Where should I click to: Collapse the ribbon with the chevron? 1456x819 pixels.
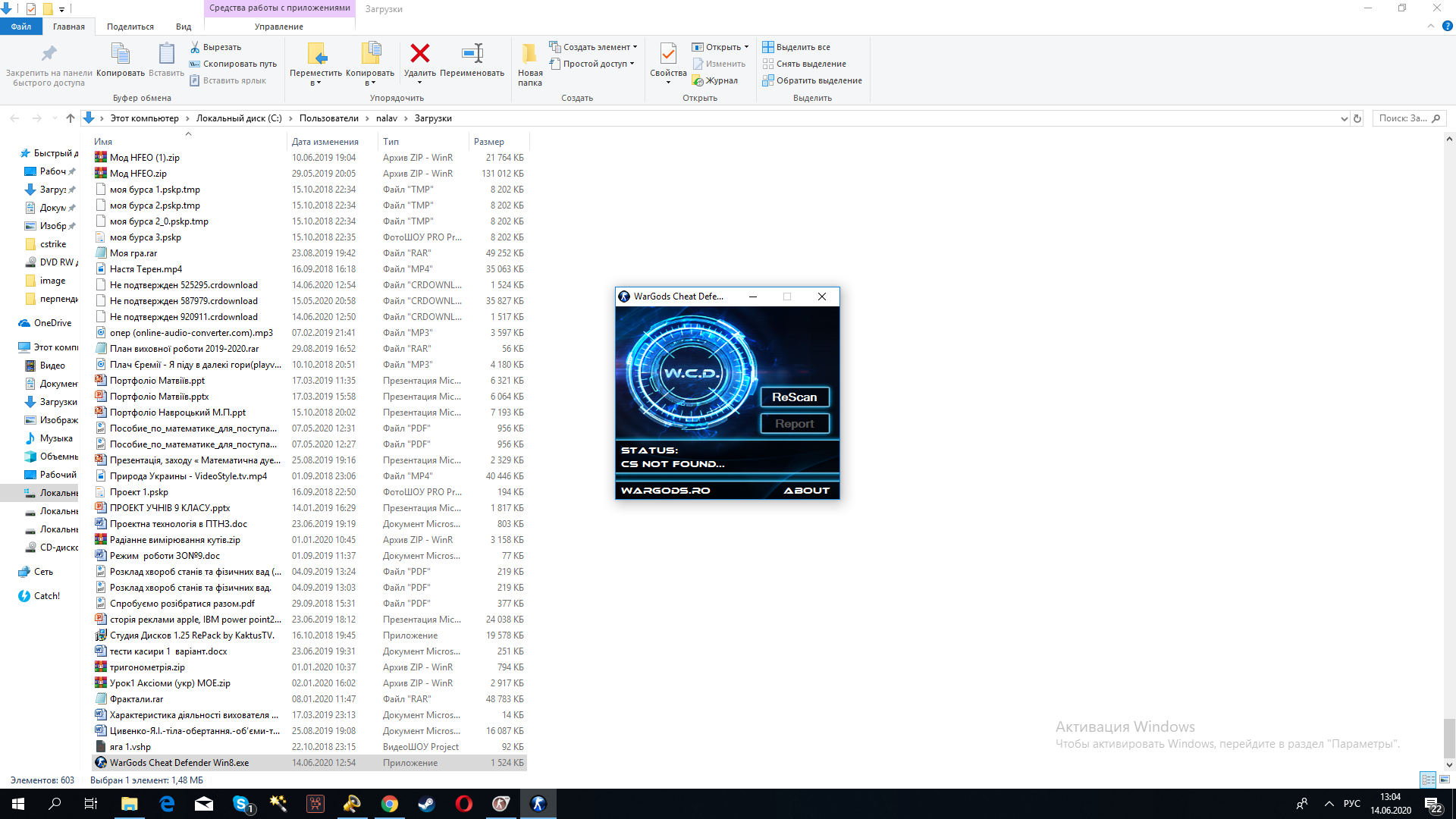[1431, 26]
